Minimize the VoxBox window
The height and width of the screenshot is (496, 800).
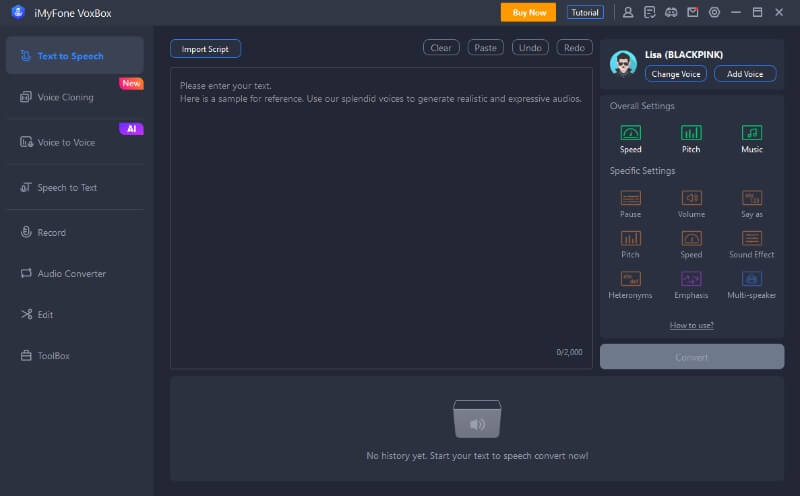pos(736,12)
